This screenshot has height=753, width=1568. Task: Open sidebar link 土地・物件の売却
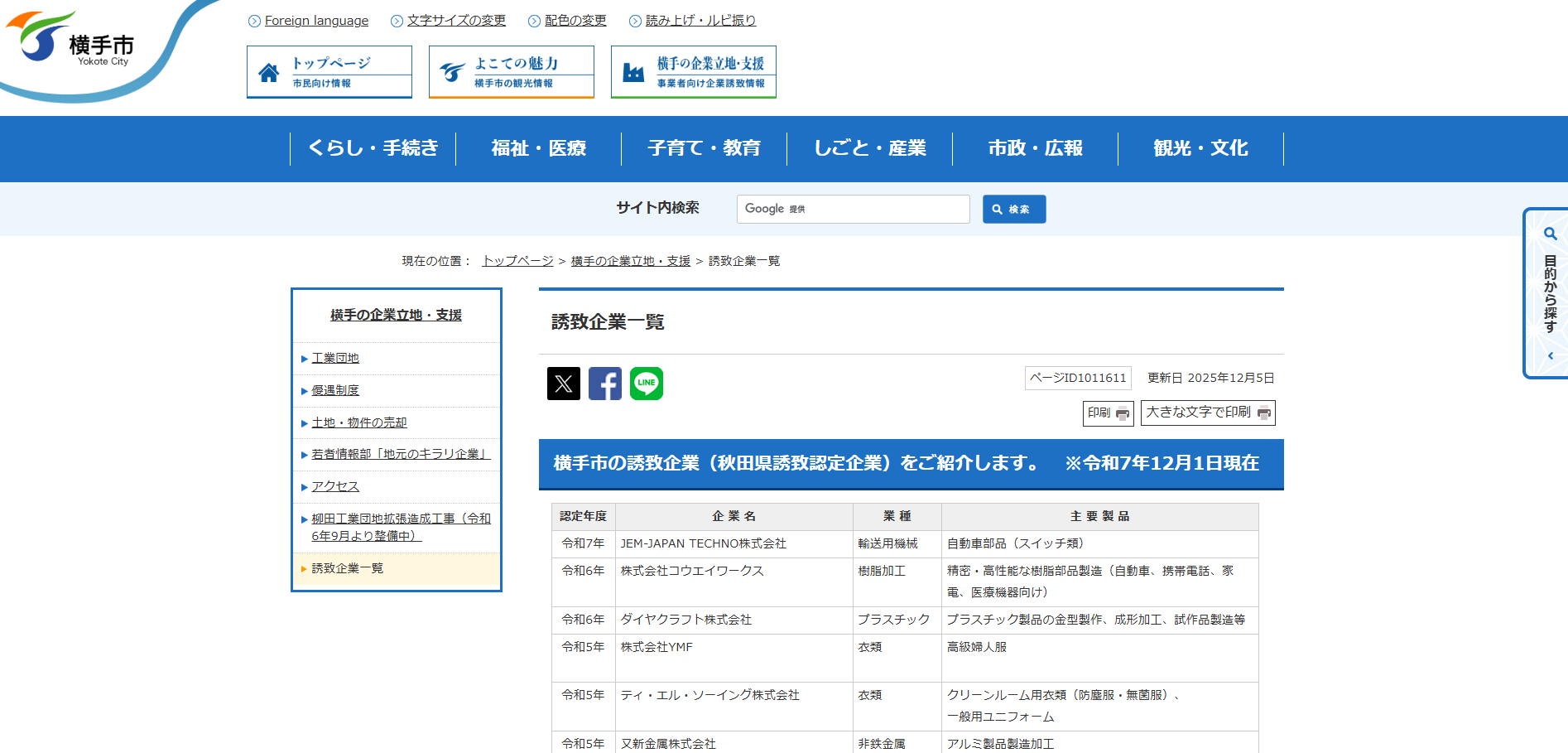(359, 423)
